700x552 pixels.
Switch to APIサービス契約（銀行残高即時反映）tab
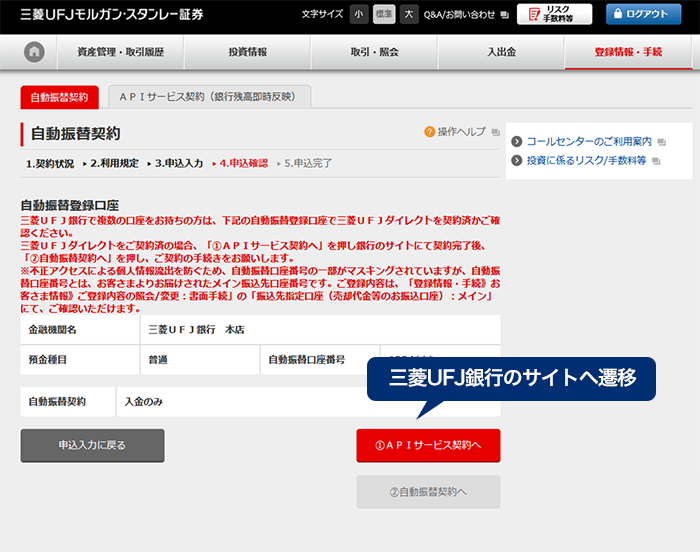(209, 97)
